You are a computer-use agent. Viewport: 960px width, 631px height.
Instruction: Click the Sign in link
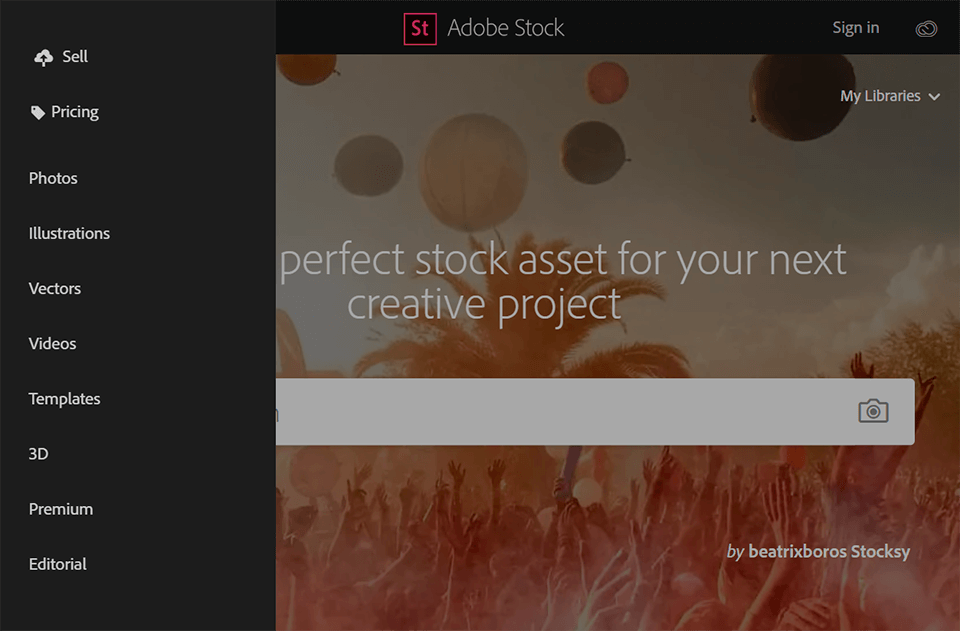click(x=855, y=27)
